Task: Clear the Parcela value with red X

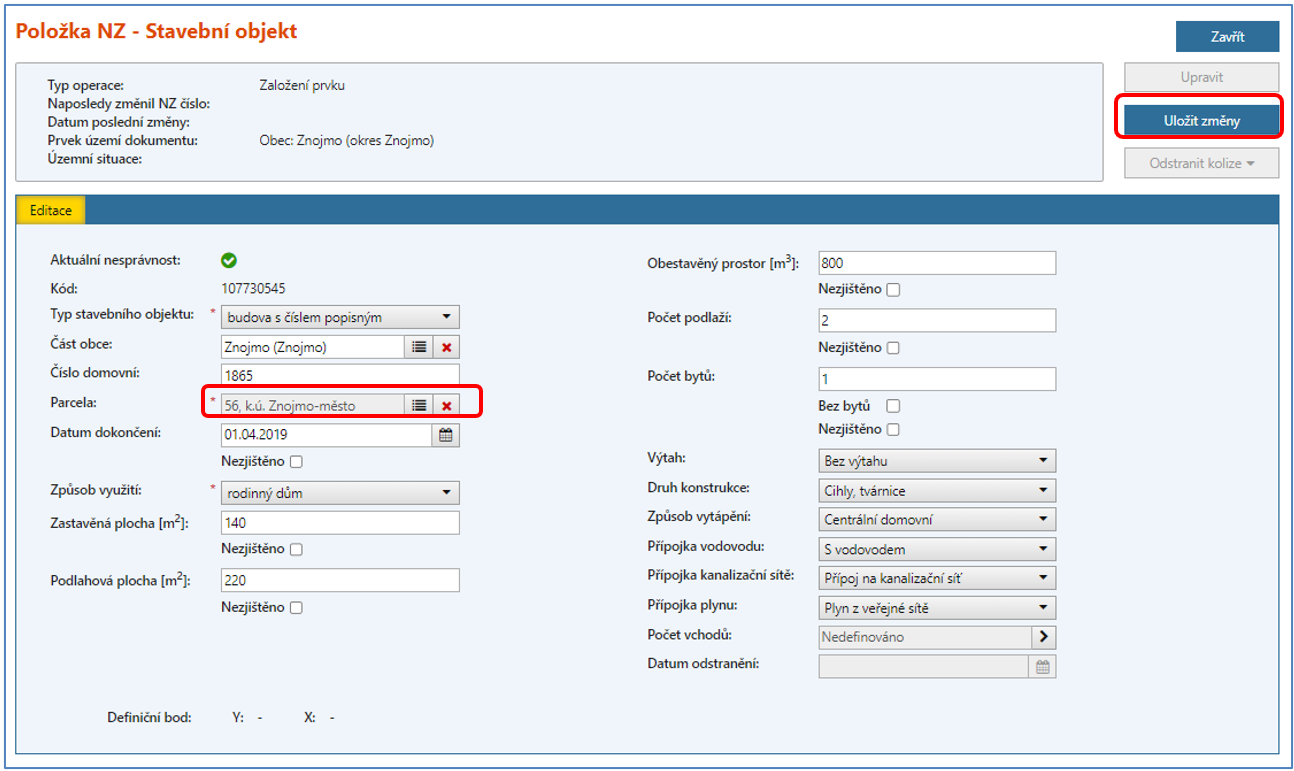Action: pos(446,405)
